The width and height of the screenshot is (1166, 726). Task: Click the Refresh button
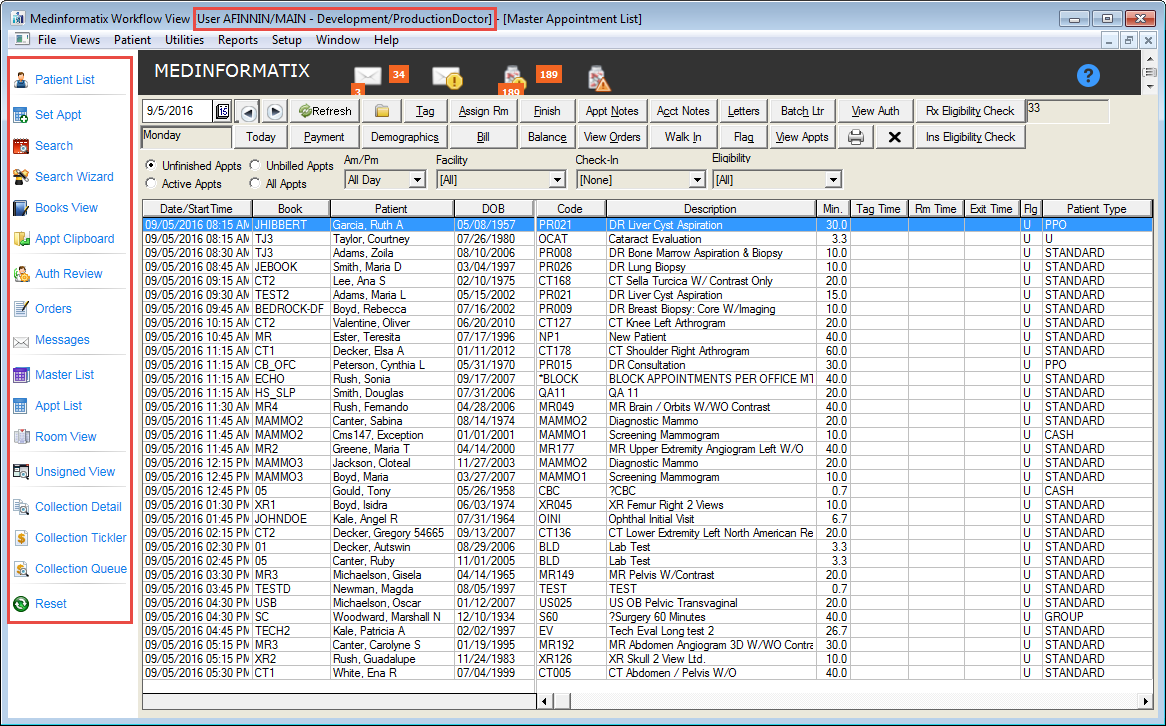[x=325, y=111]
